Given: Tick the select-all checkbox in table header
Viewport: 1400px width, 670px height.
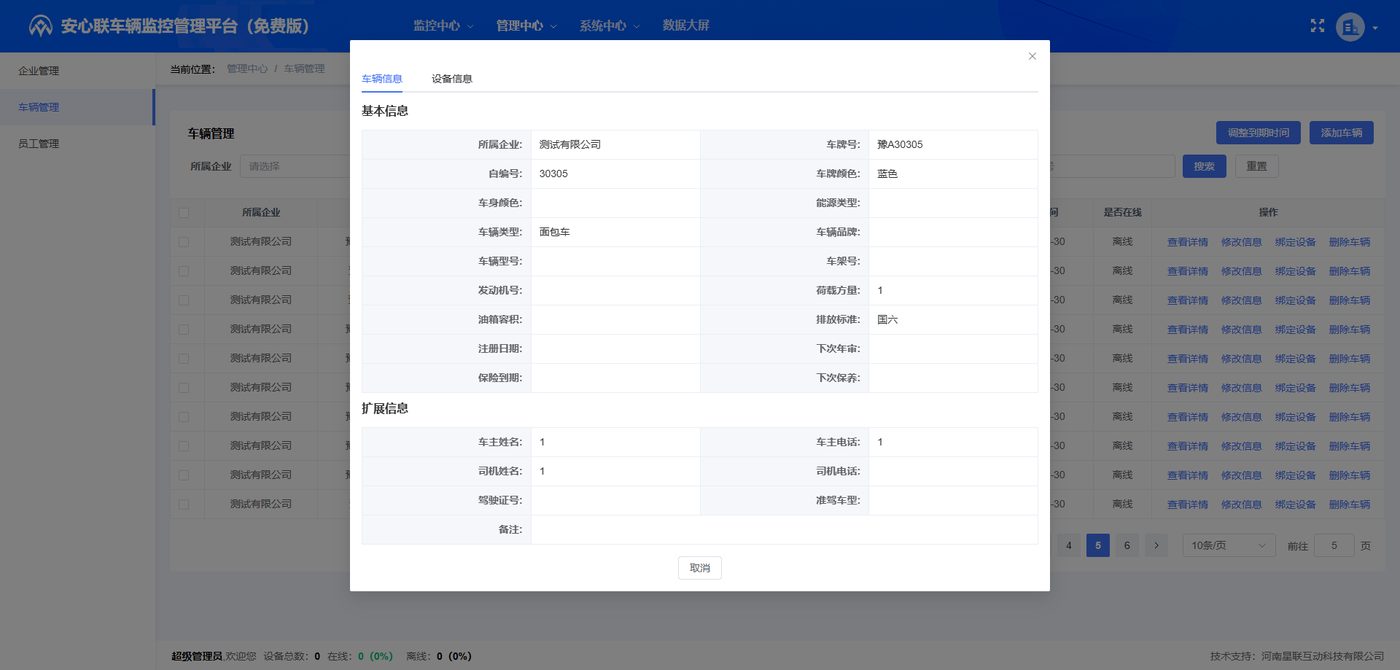Looking at the screenshot, I should pos(183,212).
